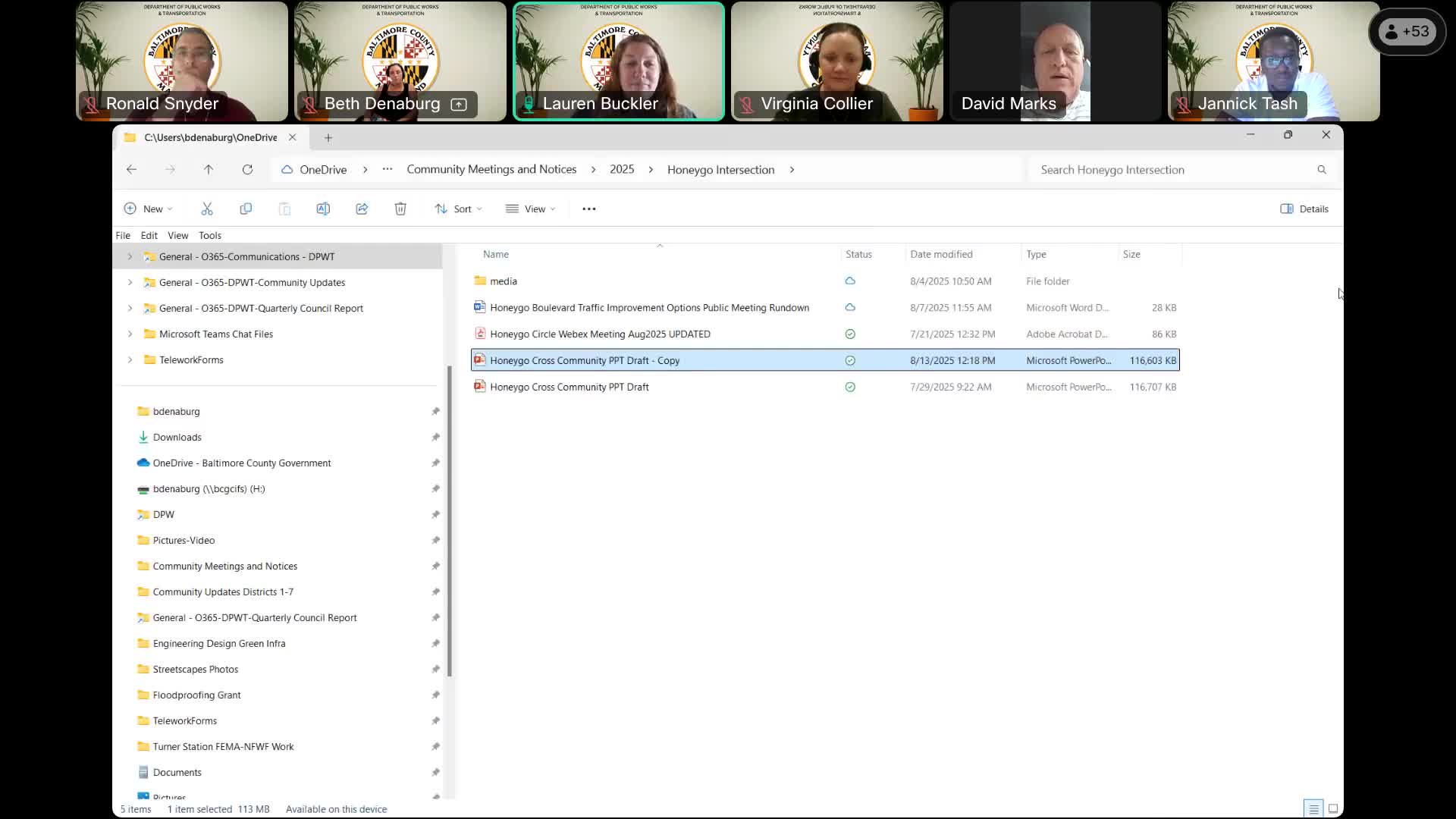Open the Edit menu
Screen dimensions: 1456x819
(x=149, y=235)
